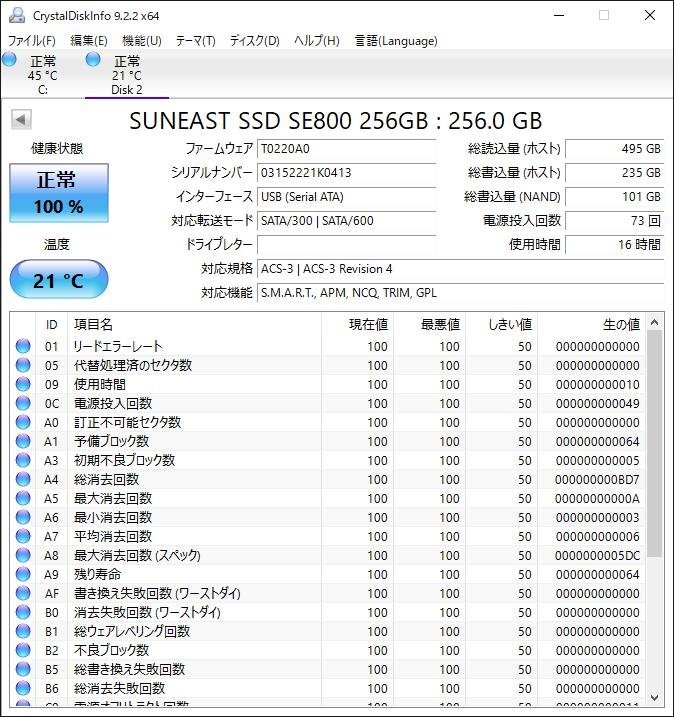Select the C: drive tab
This screenshot has height=717, width=674.
click(x=43, y=75)
